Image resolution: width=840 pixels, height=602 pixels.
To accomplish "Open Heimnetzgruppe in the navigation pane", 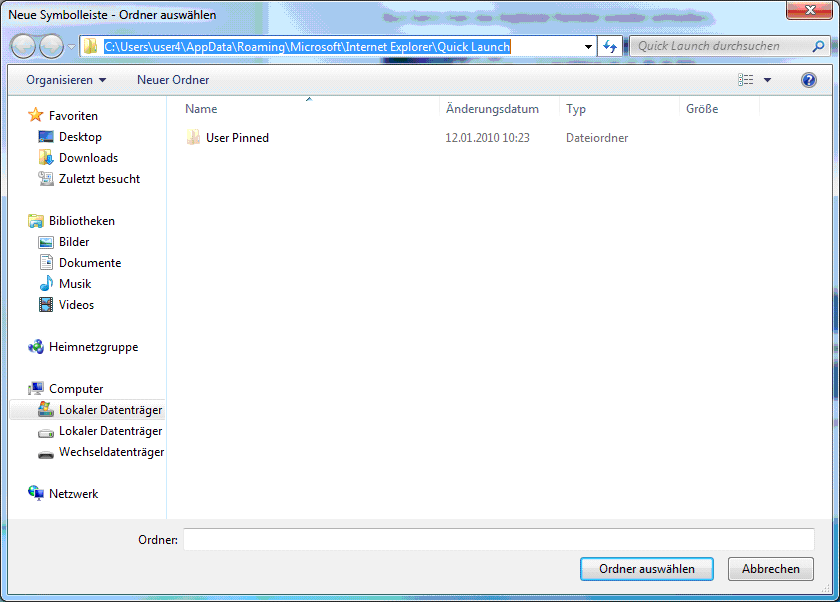I will (93, 347).
